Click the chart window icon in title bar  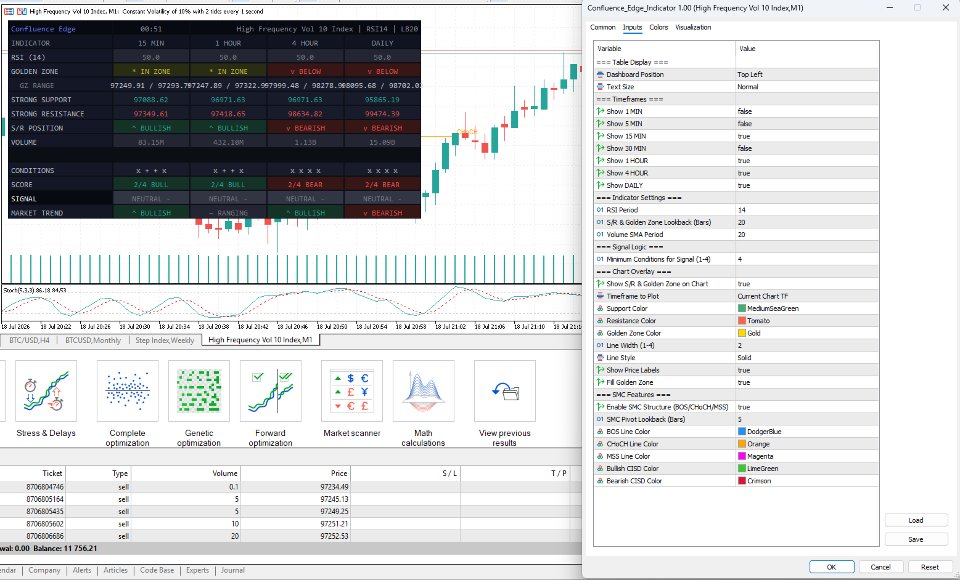[x=10, y=11]
